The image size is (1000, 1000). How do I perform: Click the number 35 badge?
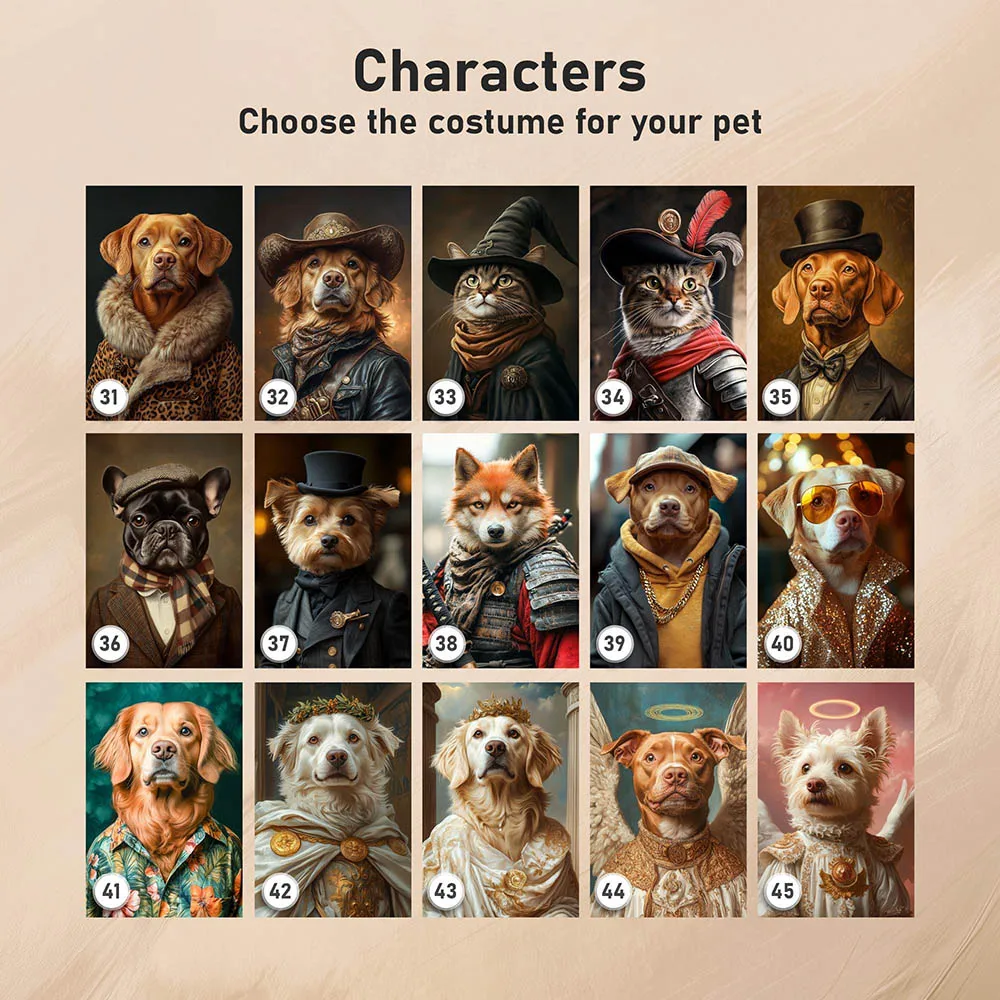point(781,397)
